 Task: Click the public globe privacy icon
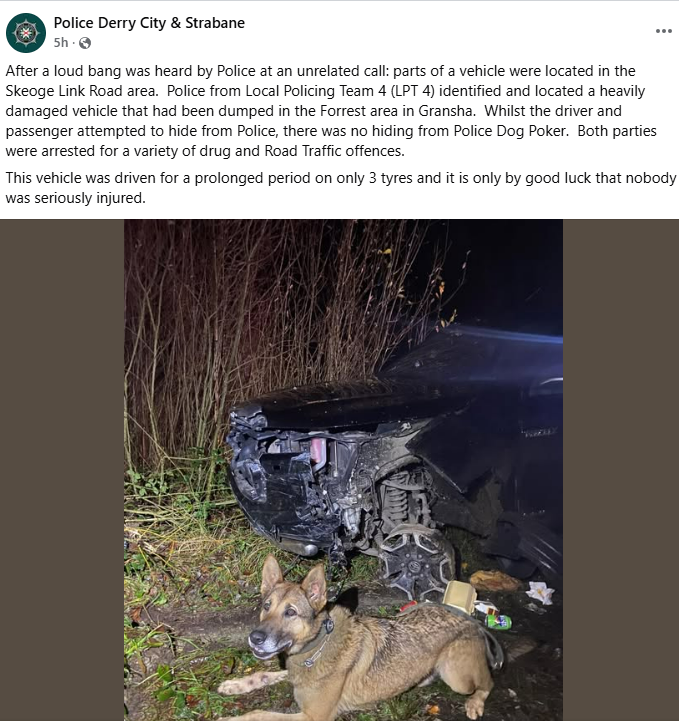[x=85, y=43]
